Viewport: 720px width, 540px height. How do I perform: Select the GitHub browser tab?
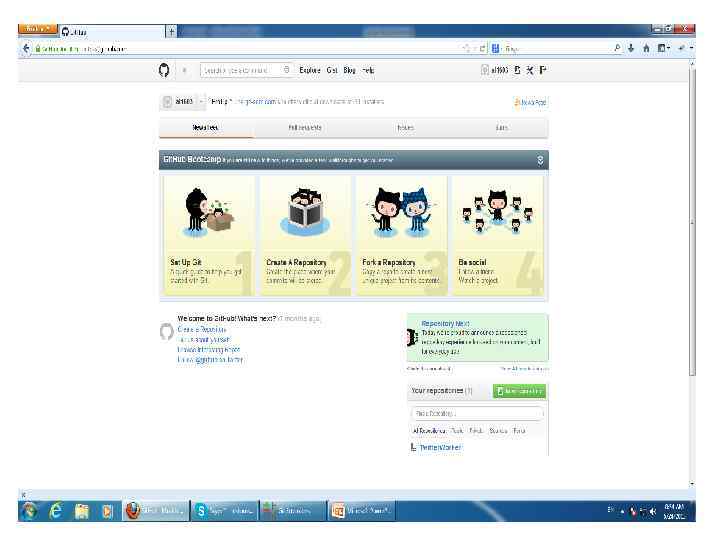pyautogui.click(x=112, y=32)
